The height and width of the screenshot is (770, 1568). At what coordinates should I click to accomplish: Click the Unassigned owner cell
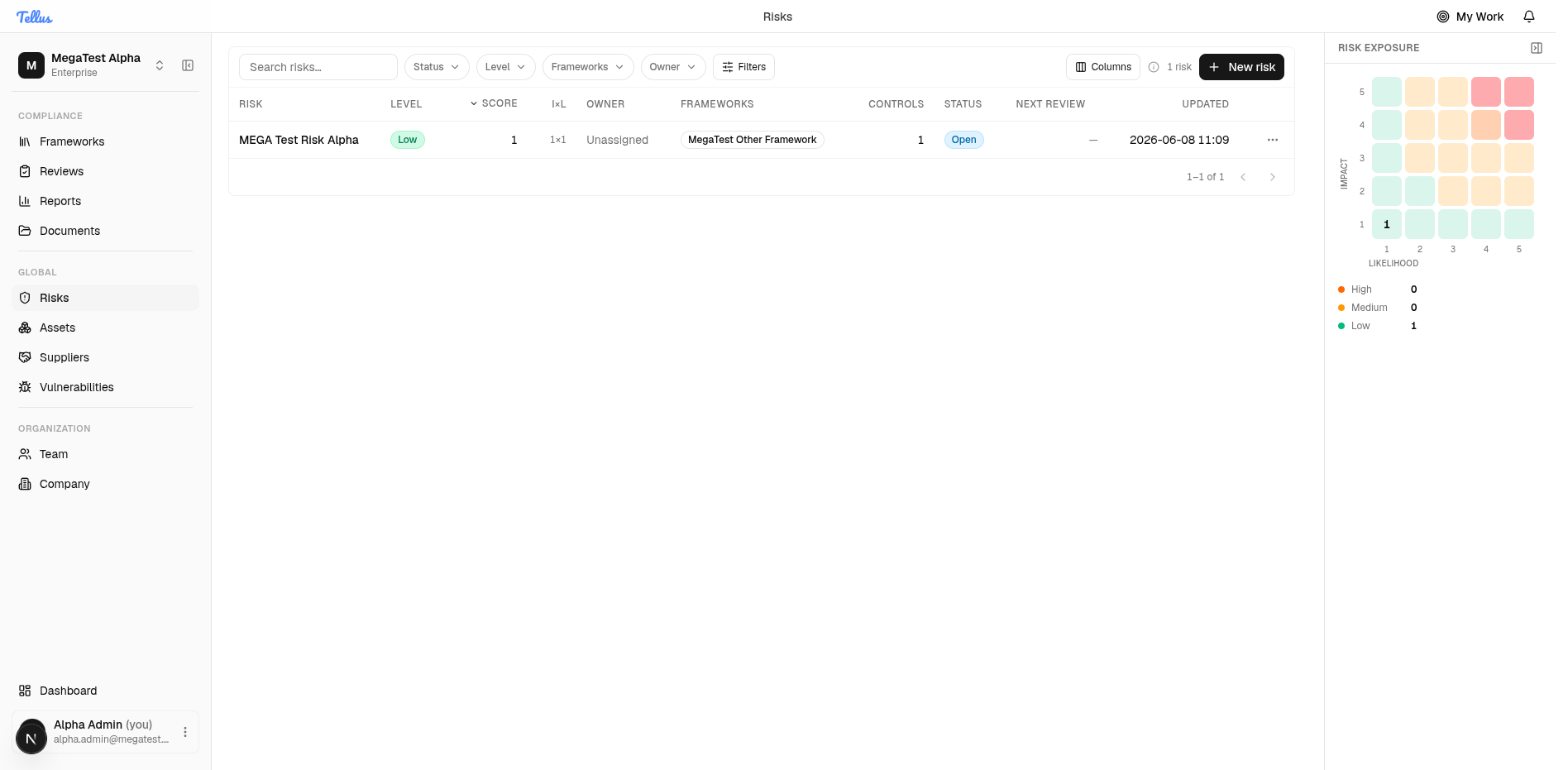click(x=617, y=140)
